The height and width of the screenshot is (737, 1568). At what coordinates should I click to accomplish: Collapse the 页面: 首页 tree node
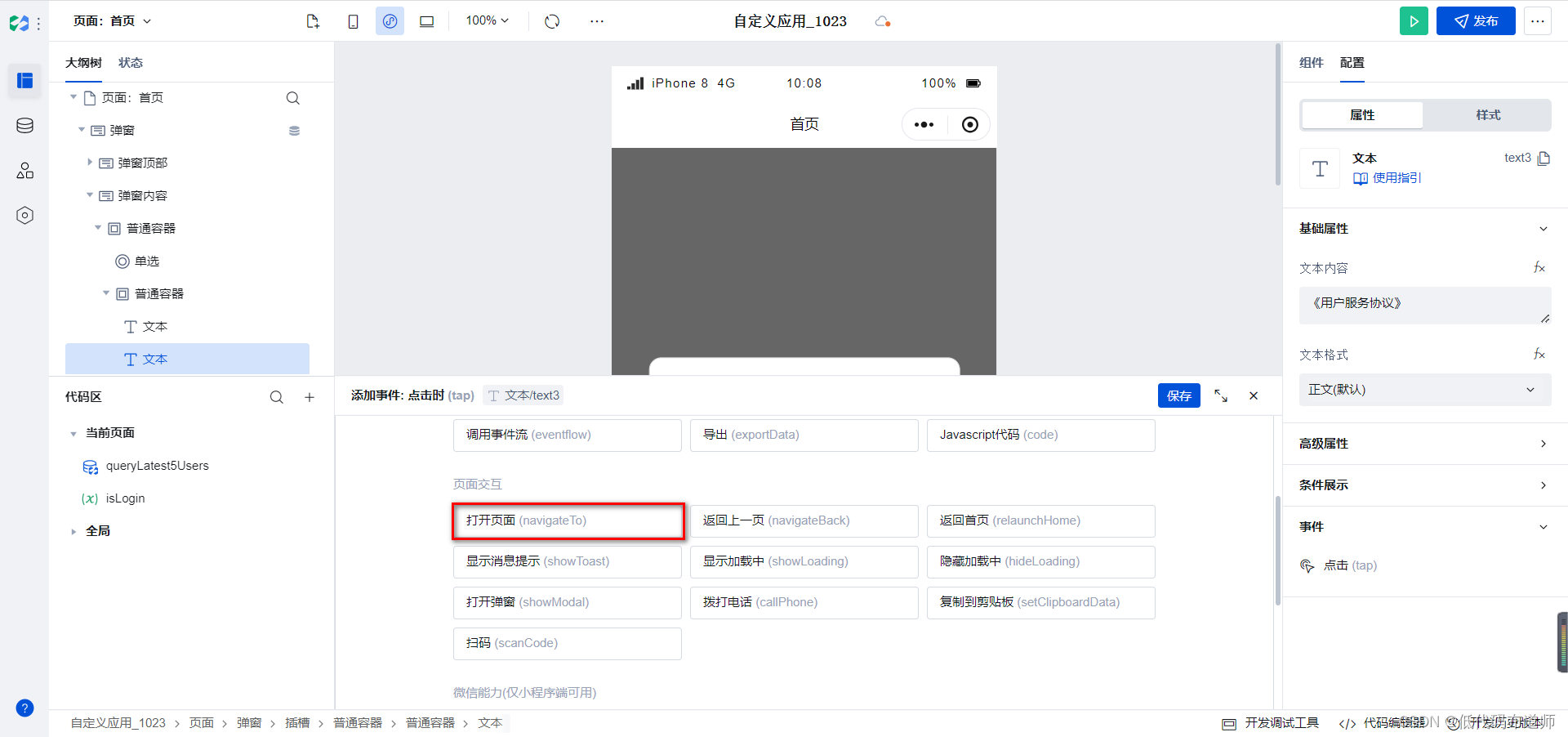[73, 97]
